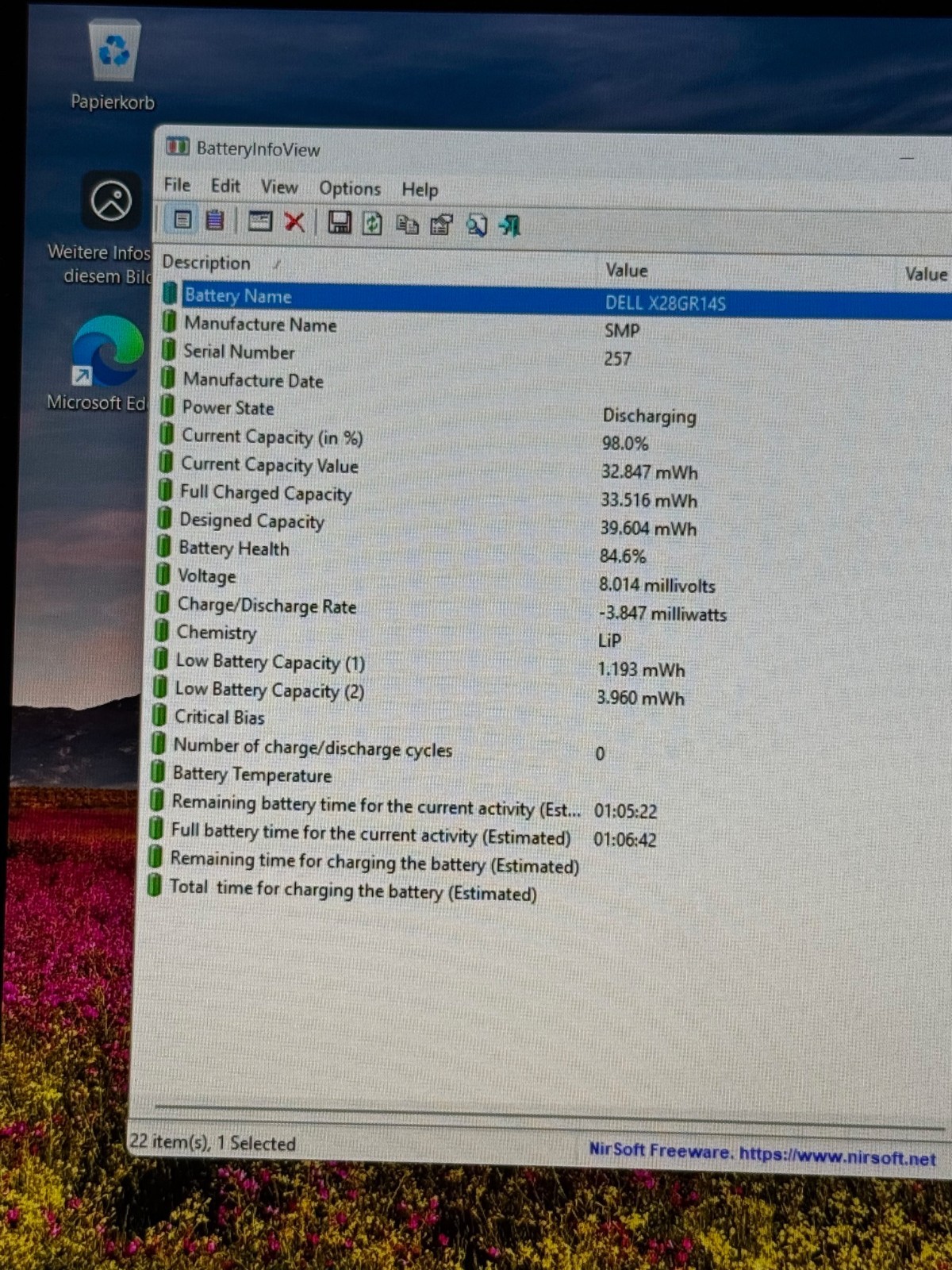
Task: Open the Help menu
Action: [420, 190]
